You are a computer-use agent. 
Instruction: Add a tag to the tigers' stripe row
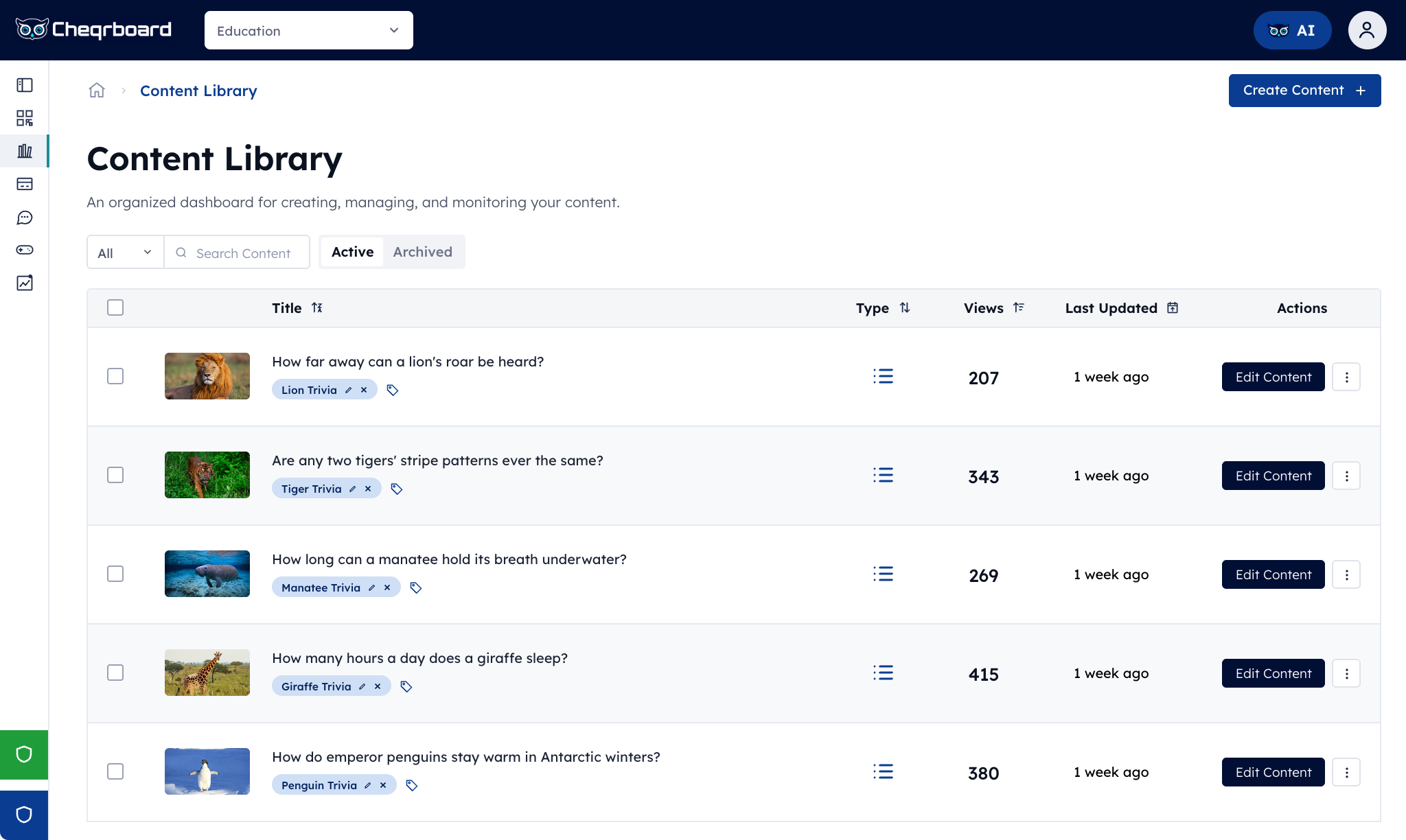click(397, 489)
